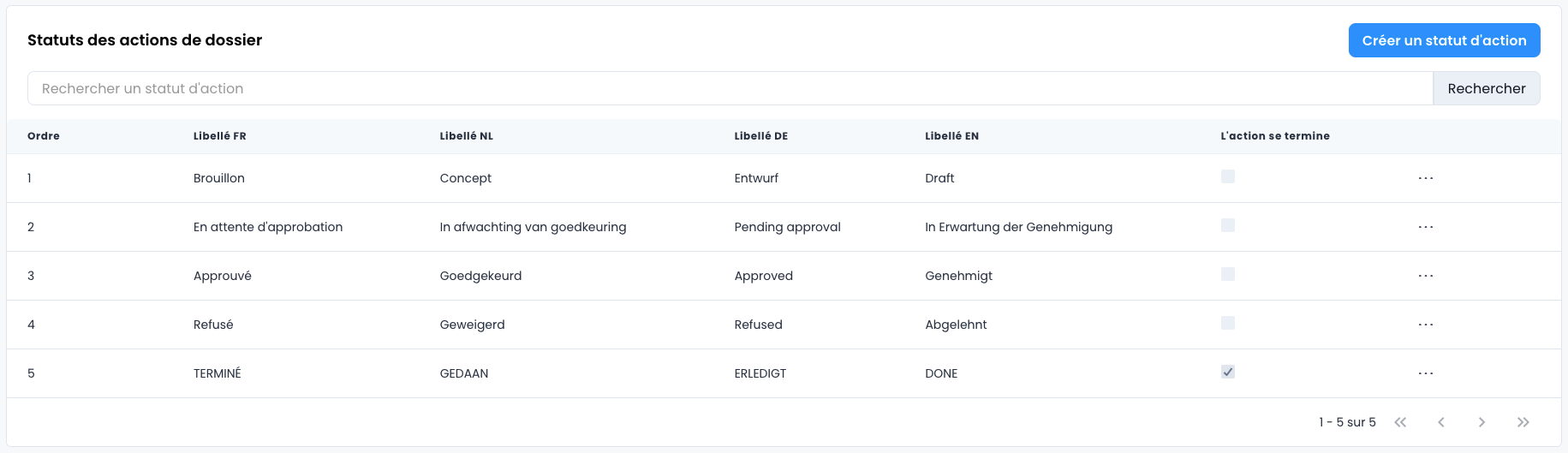
Task: Toggle the checkbox for Approuvé status
Action: click(1228, 274)
